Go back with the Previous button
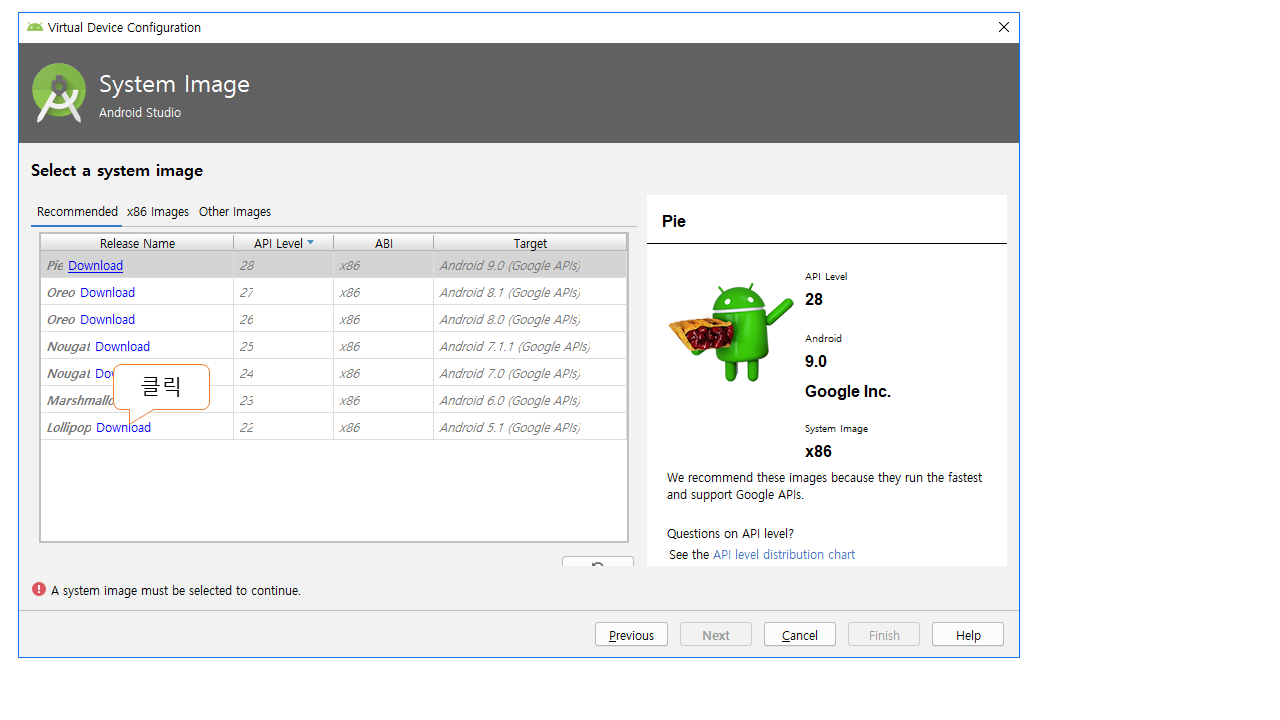The width and height of the screenshot is (1280, 720). [631, 635]
